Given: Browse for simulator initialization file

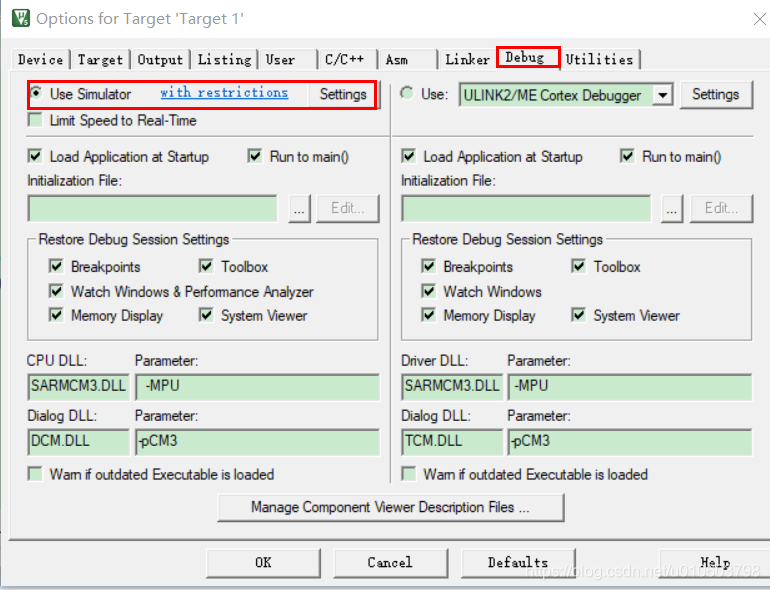Looking at the screenshot, I should point(300,209).
